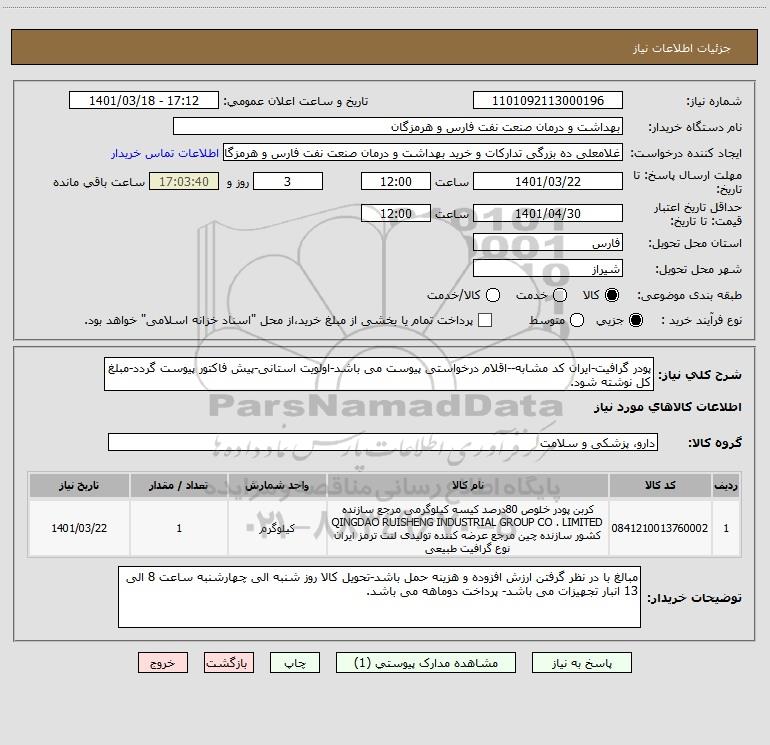Image resolution: width=770 pixels, height=745 pixels.
Task: Open 'مشاهده مدارک پیوستی (1)' attachments button
Action: coord(426,663)
